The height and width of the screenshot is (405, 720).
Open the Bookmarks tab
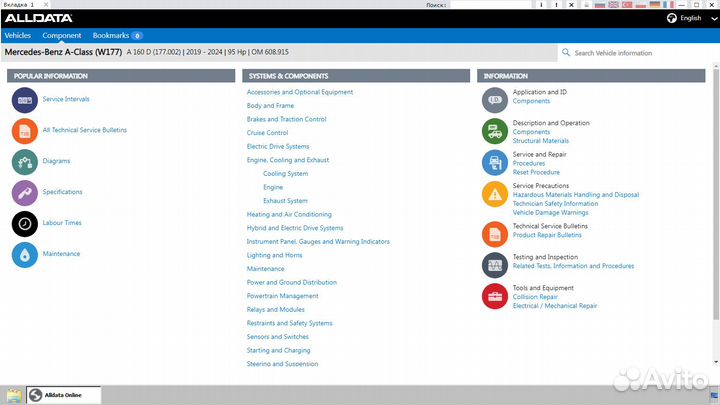(118, 35)
